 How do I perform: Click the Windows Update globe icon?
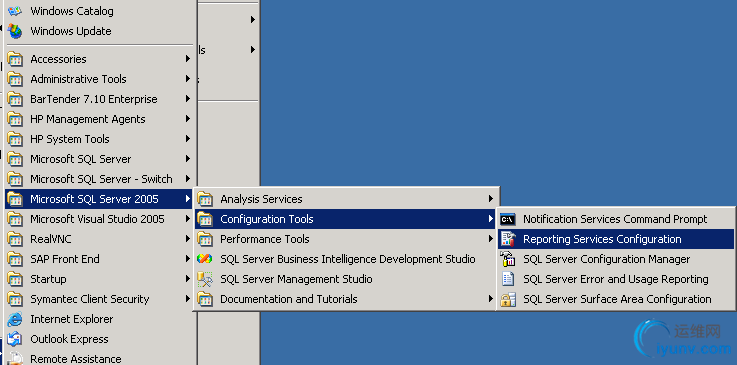(15, 31)
